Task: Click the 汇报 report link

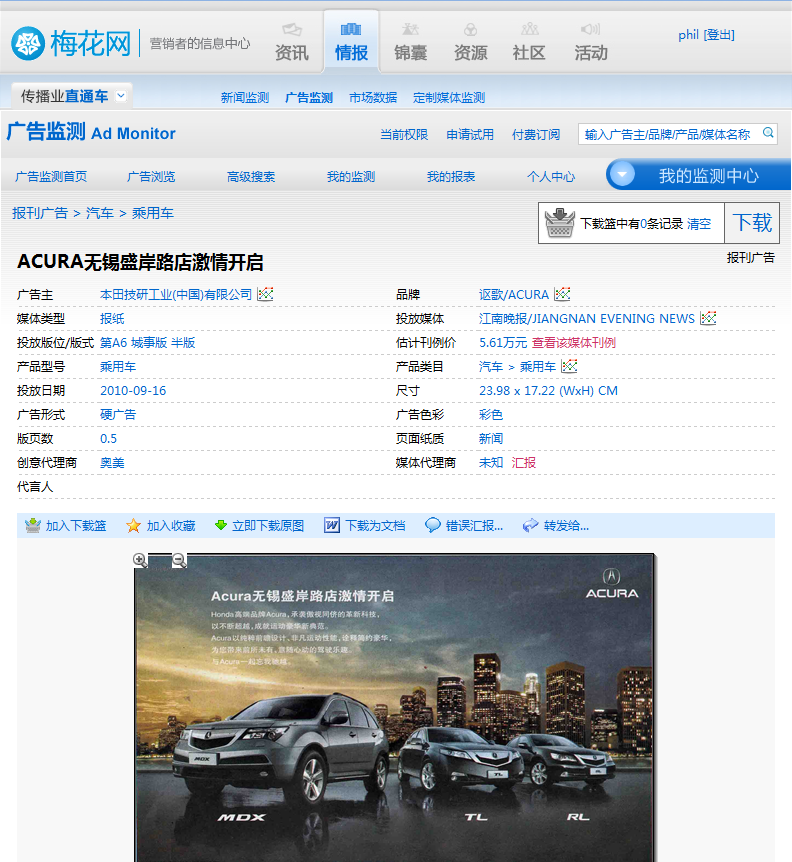Action: (524, 463)
